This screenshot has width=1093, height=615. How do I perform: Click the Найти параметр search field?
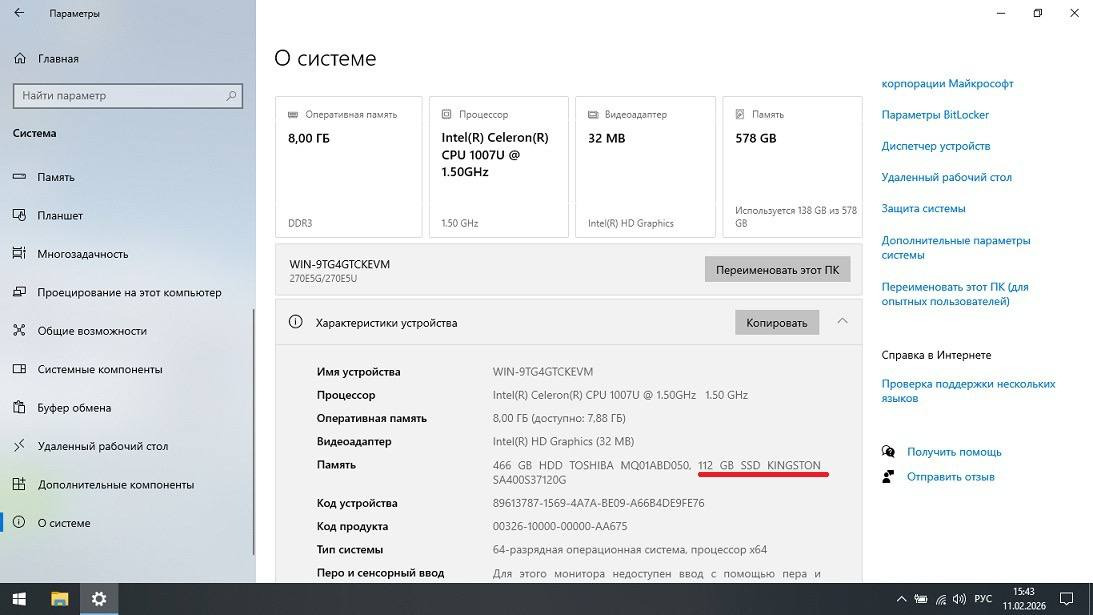click(x=120, y=96)
